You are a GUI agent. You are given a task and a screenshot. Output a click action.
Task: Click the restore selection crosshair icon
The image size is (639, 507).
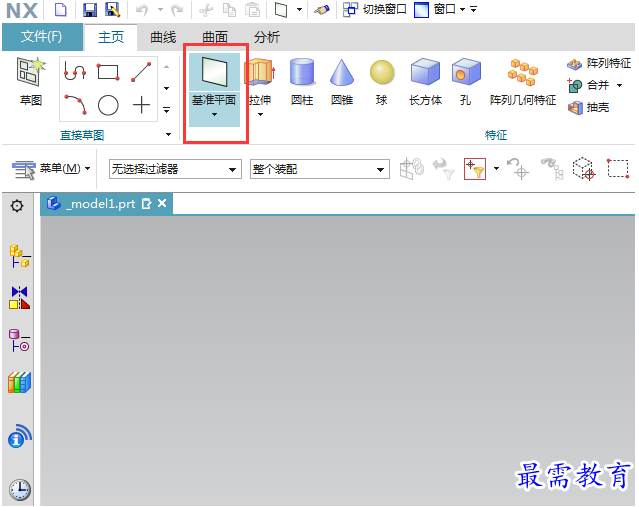point(518,169)
